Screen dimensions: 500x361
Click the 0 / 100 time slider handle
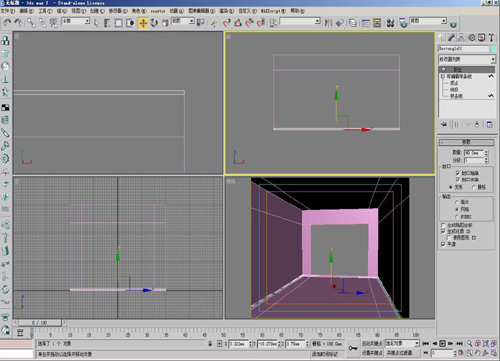point(40,323)
